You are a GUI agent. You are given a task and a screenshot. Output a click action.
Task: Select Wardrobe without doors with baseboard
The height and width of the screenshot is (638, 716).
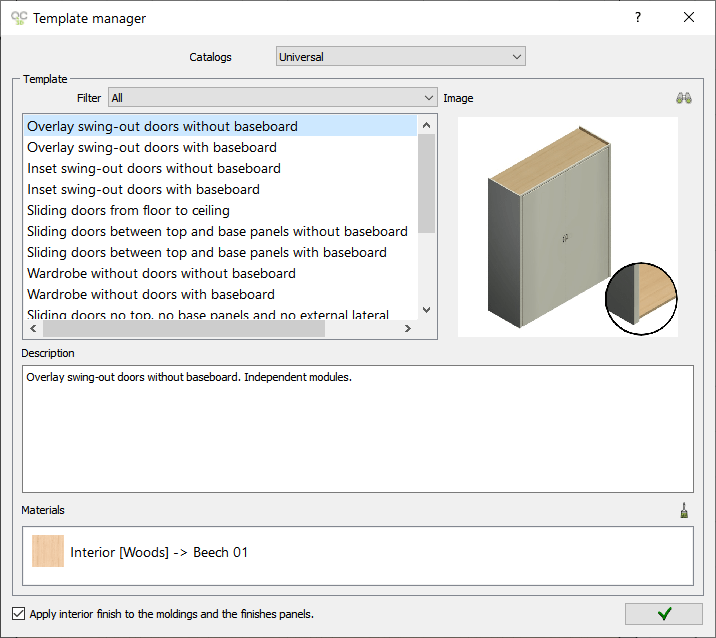(220, 294)
